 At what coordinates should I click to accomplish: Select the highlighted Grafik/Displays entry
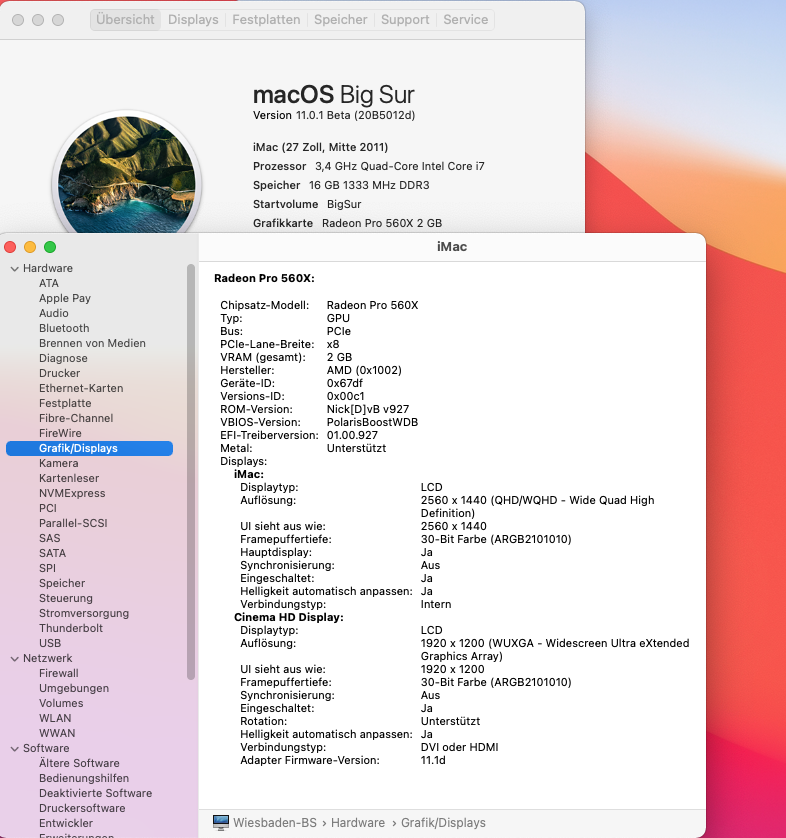point(89,448)
